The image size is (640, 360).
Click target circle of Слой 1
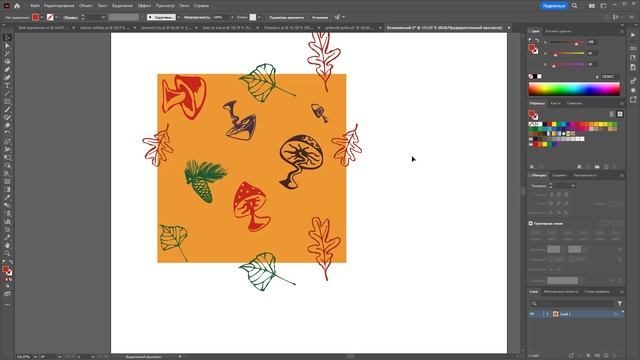[615, 314]
